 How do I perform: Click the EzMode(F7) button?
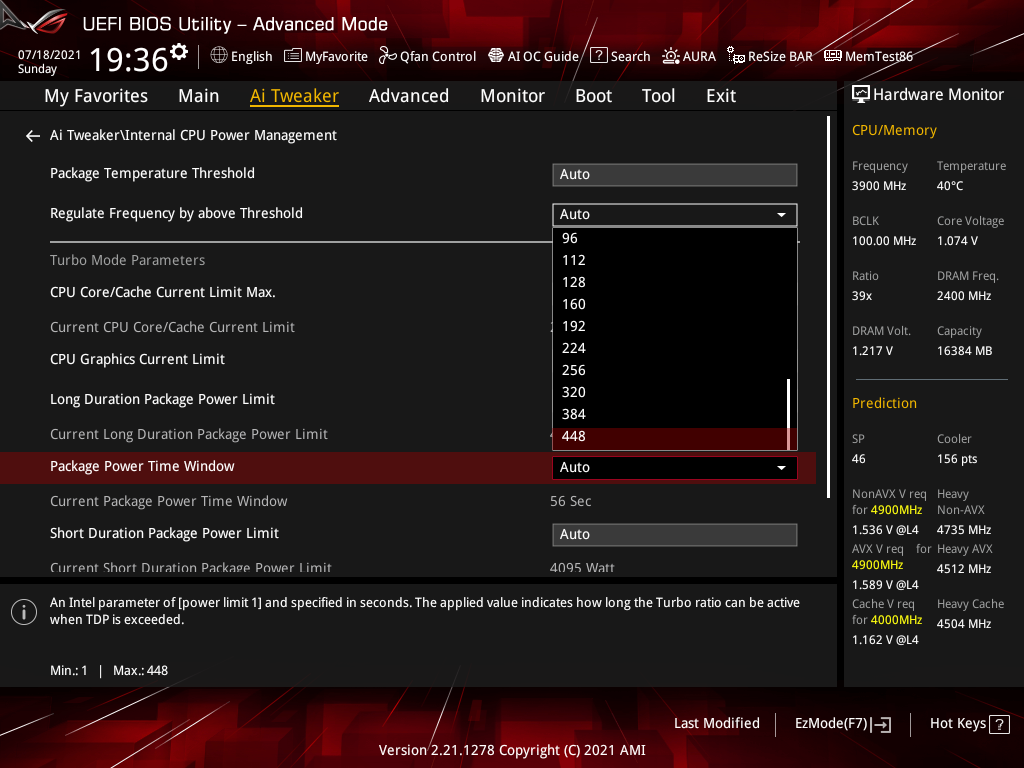(842, 723)
